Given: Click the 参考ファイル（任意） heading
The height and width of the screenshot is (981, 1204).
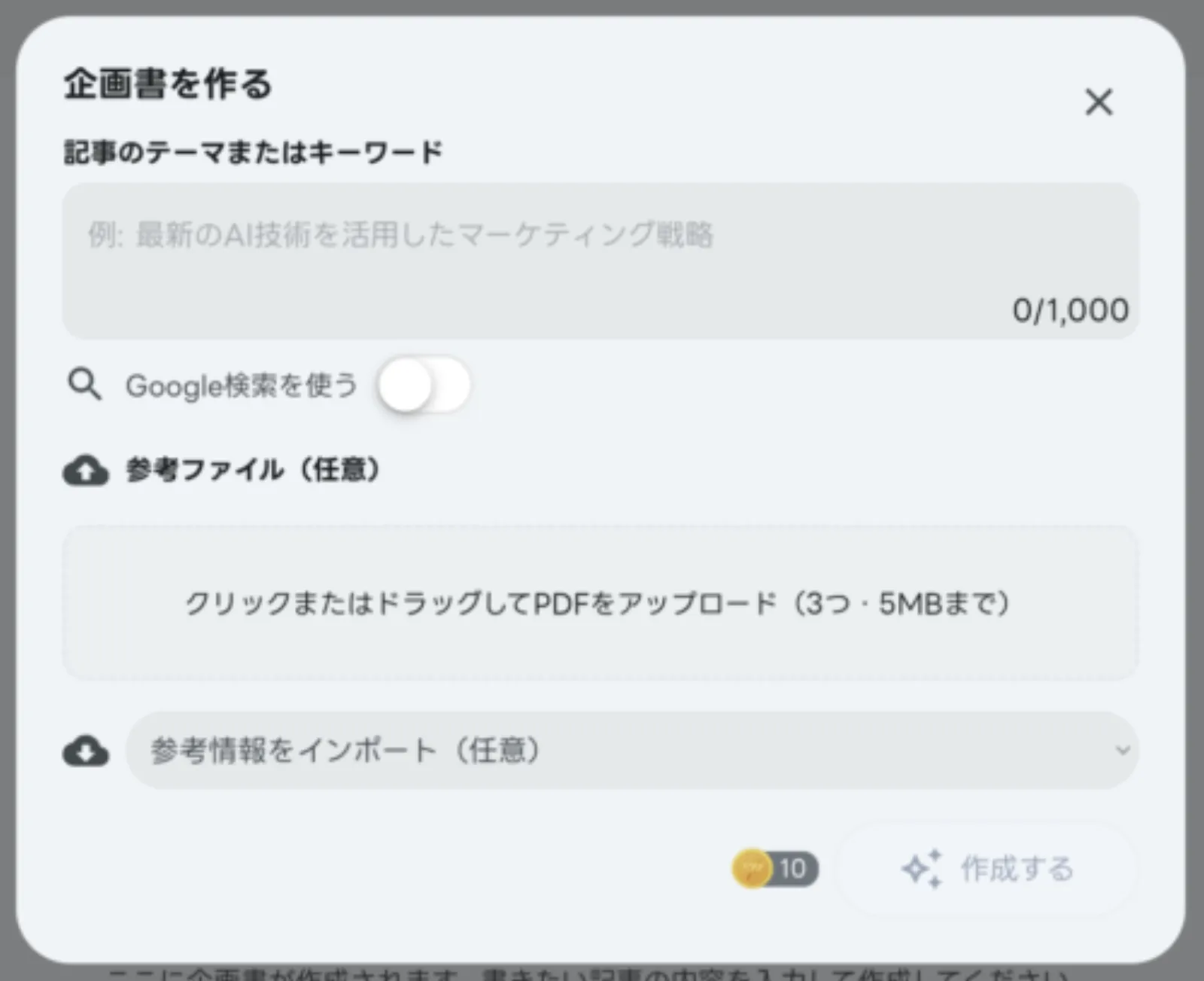Looking at the screenshot, I should pyautogui.click(x=253, y=470).
